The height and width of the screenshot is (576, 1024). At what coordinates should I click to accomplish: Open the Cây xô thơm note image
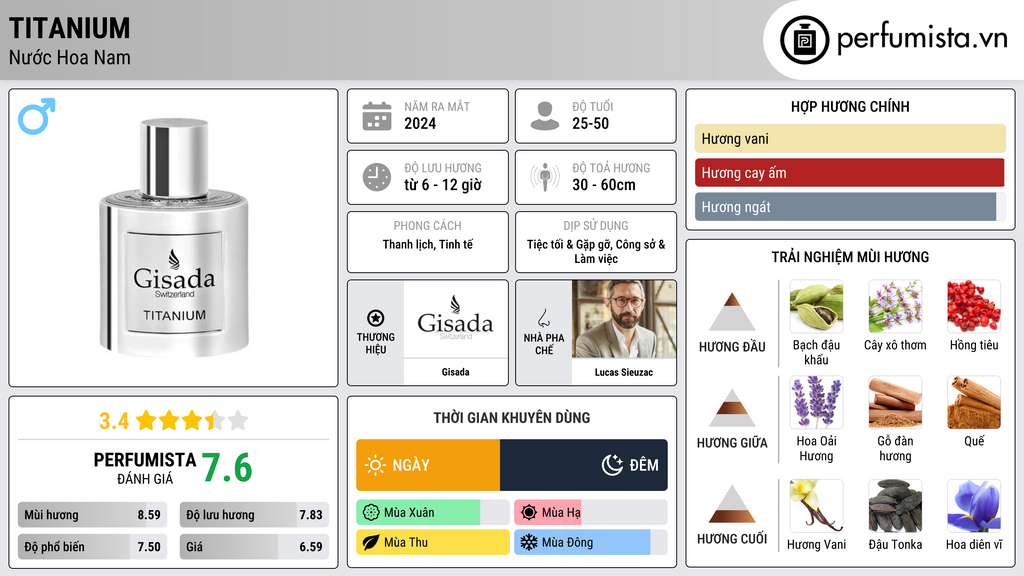[895, 307]
